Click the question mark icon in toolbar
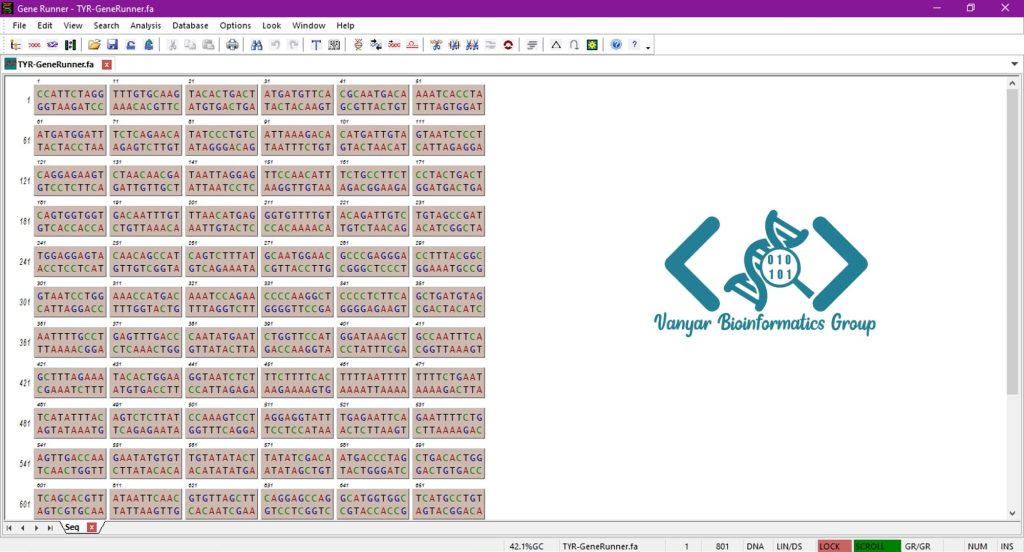Image resolution: width=1024 pixels, height=552 pixels. pos(634,44)
